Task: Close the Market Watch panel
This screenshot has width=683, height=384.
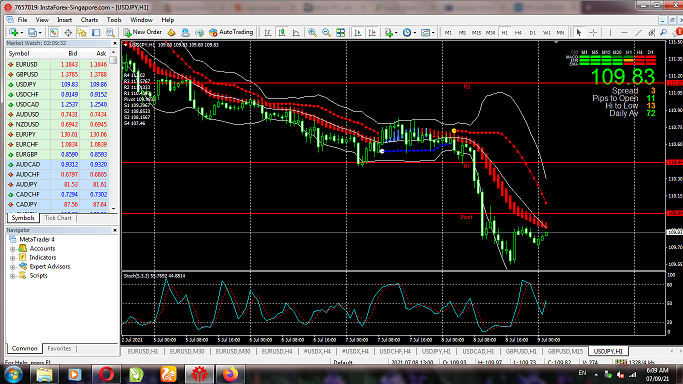Action: pyautogui.click(x=115, y=43)
